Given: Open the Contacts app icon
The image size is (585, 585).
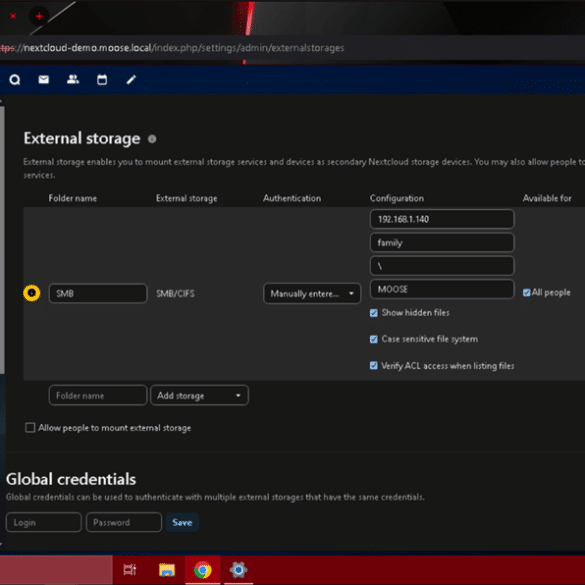Looking at the screenshot, I should pos(73,79).
